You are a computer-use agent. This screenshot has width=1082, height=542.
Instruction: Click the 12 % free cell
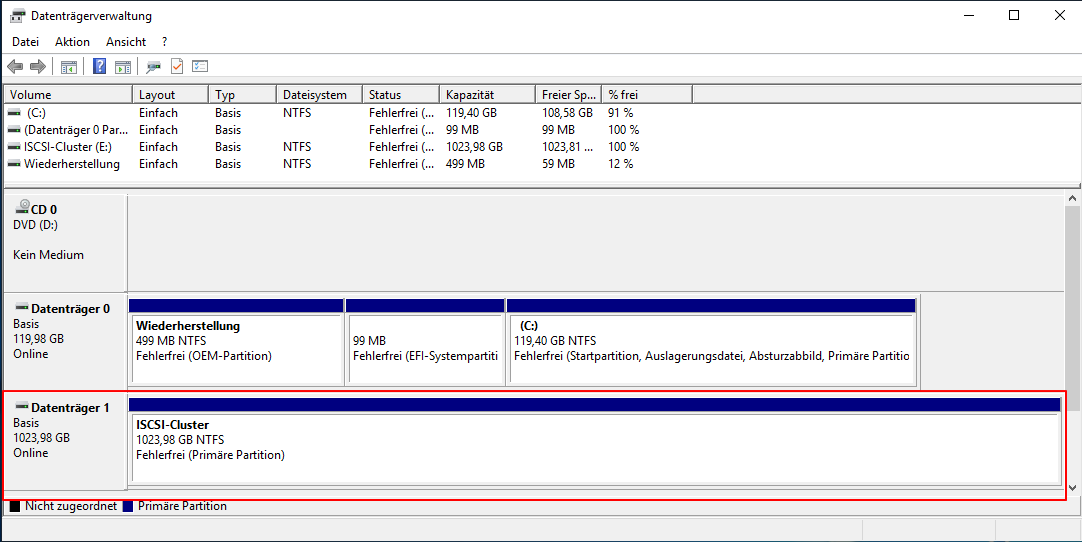(620, 164)
